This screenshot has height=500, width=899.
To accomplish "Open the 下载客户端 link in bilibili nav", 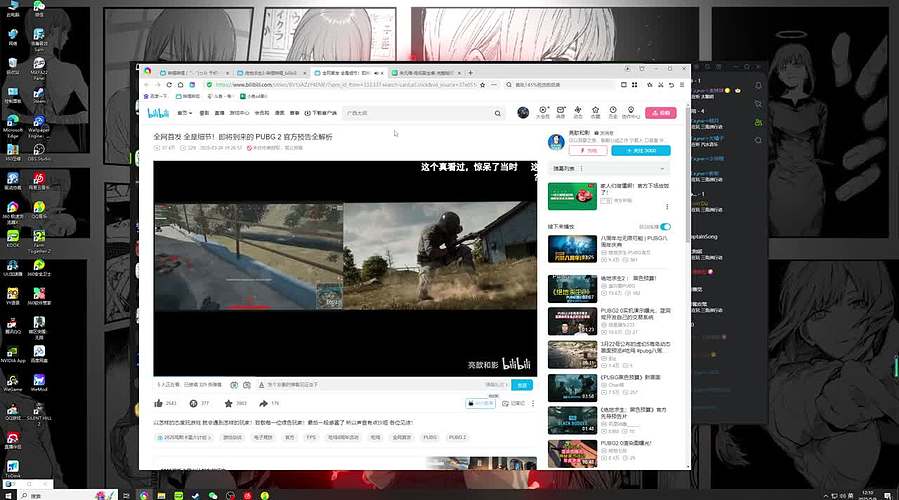I will pos(320,113).
